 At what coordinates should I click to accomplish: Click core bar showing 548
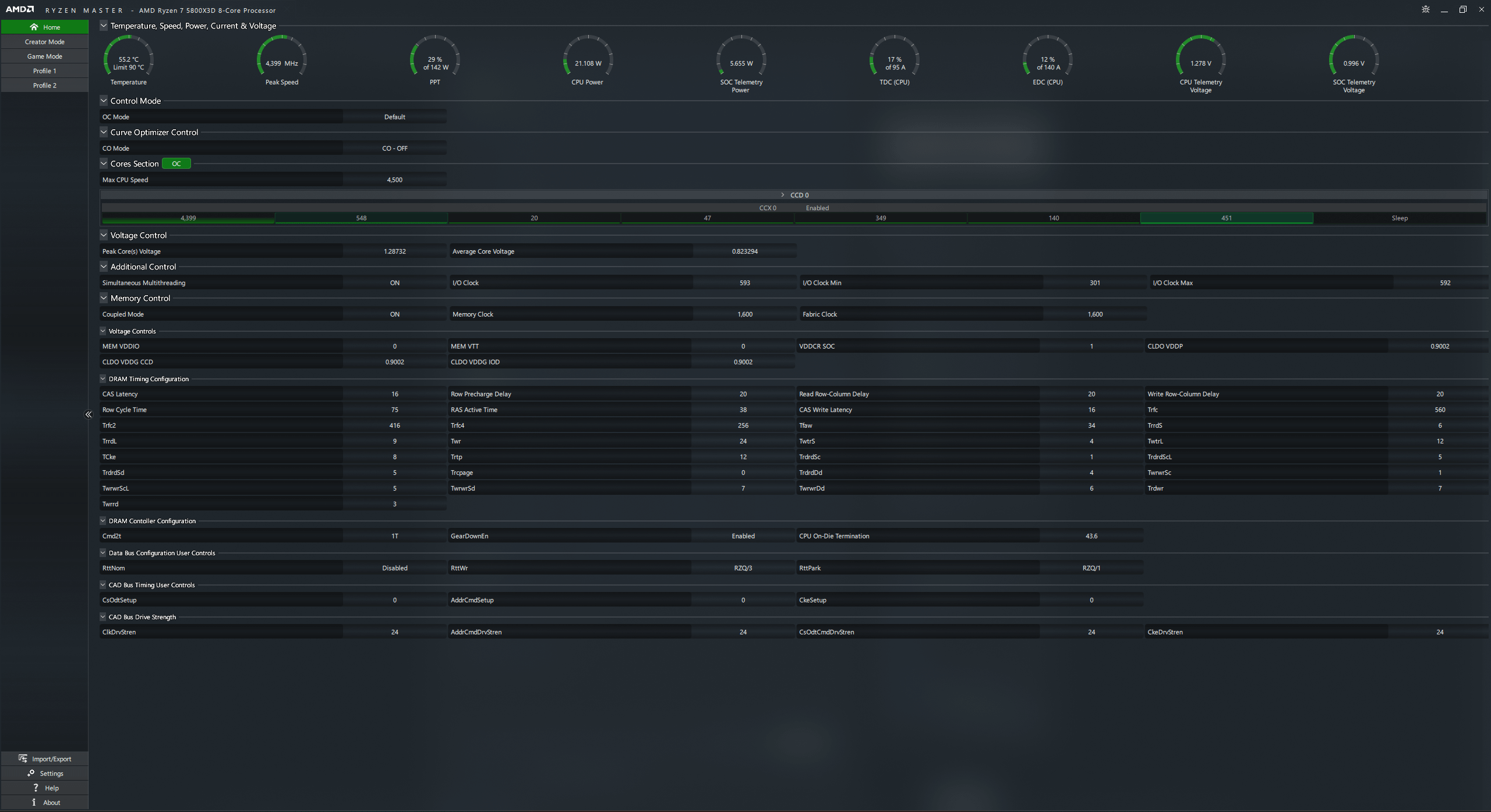[361, 218]
